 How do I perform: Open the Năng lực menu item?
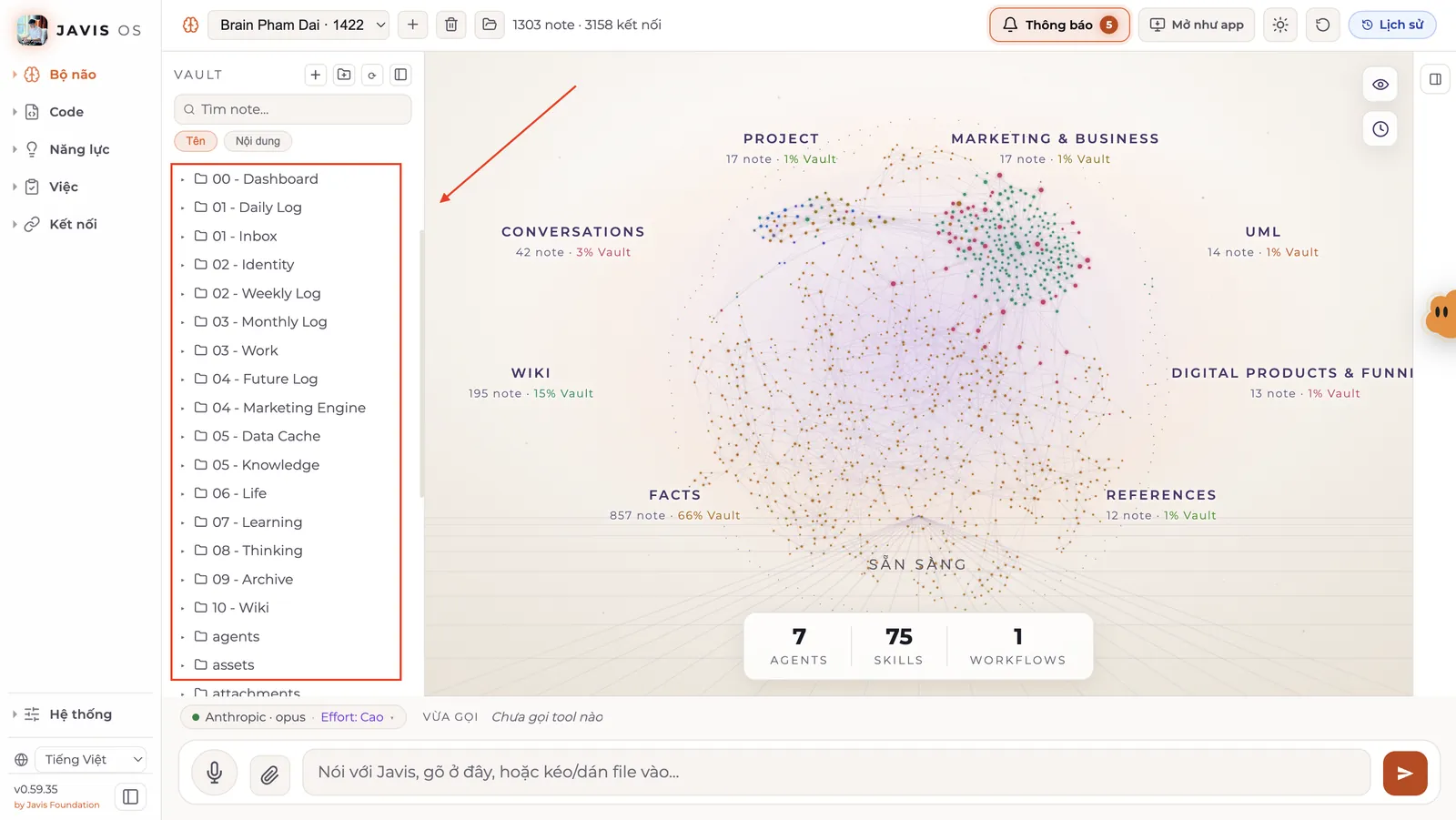click(79, 149)
